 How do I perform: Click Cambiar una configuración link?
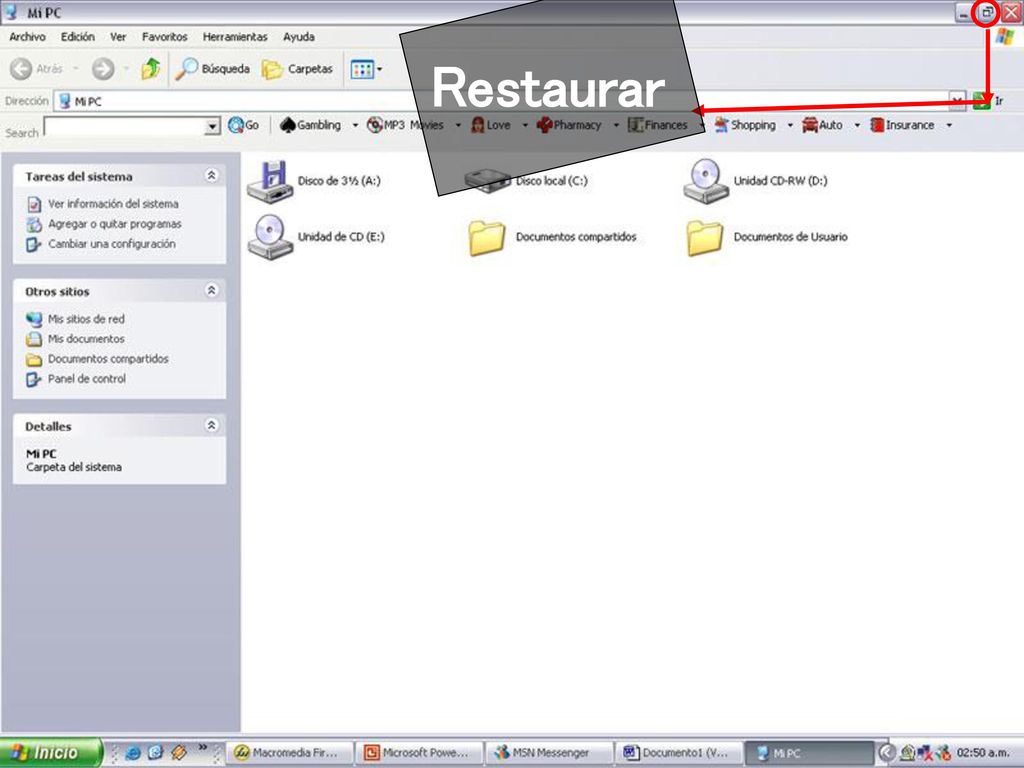[x=112, y=244]
